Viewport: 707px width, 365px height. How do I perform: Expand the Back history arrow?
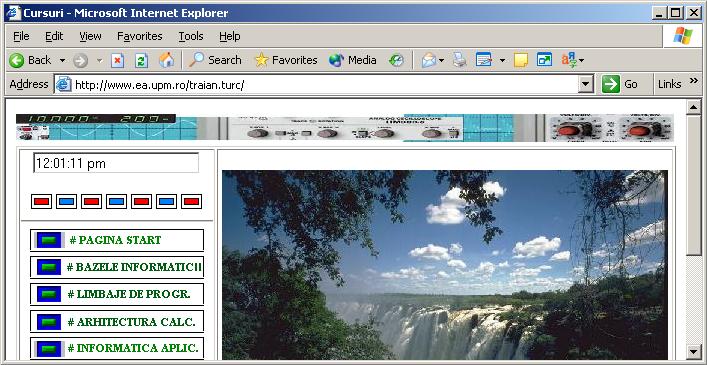tap(62, 60)
